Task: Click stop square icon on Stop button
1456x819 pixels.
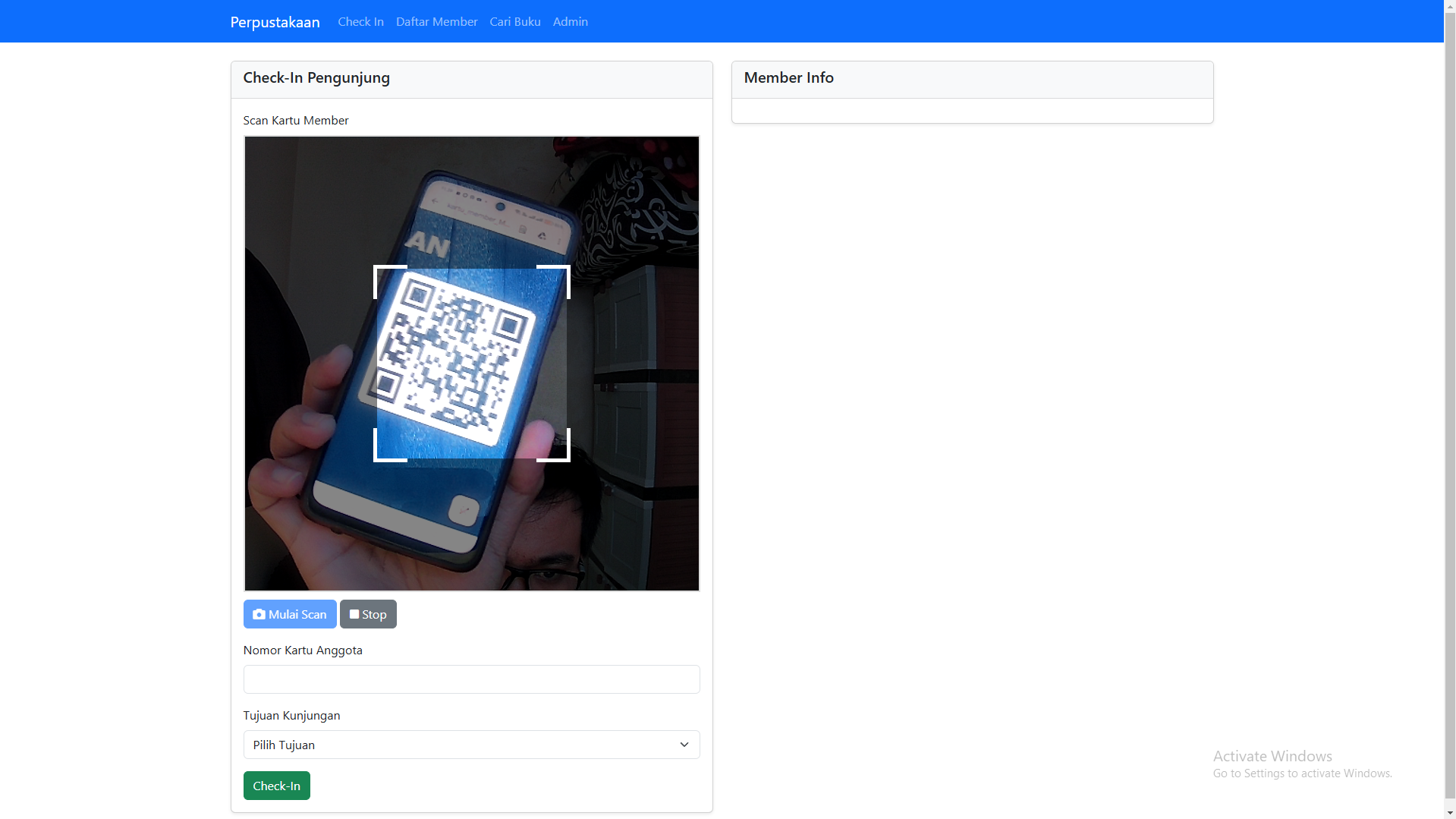Action: [x=354, y=614]
